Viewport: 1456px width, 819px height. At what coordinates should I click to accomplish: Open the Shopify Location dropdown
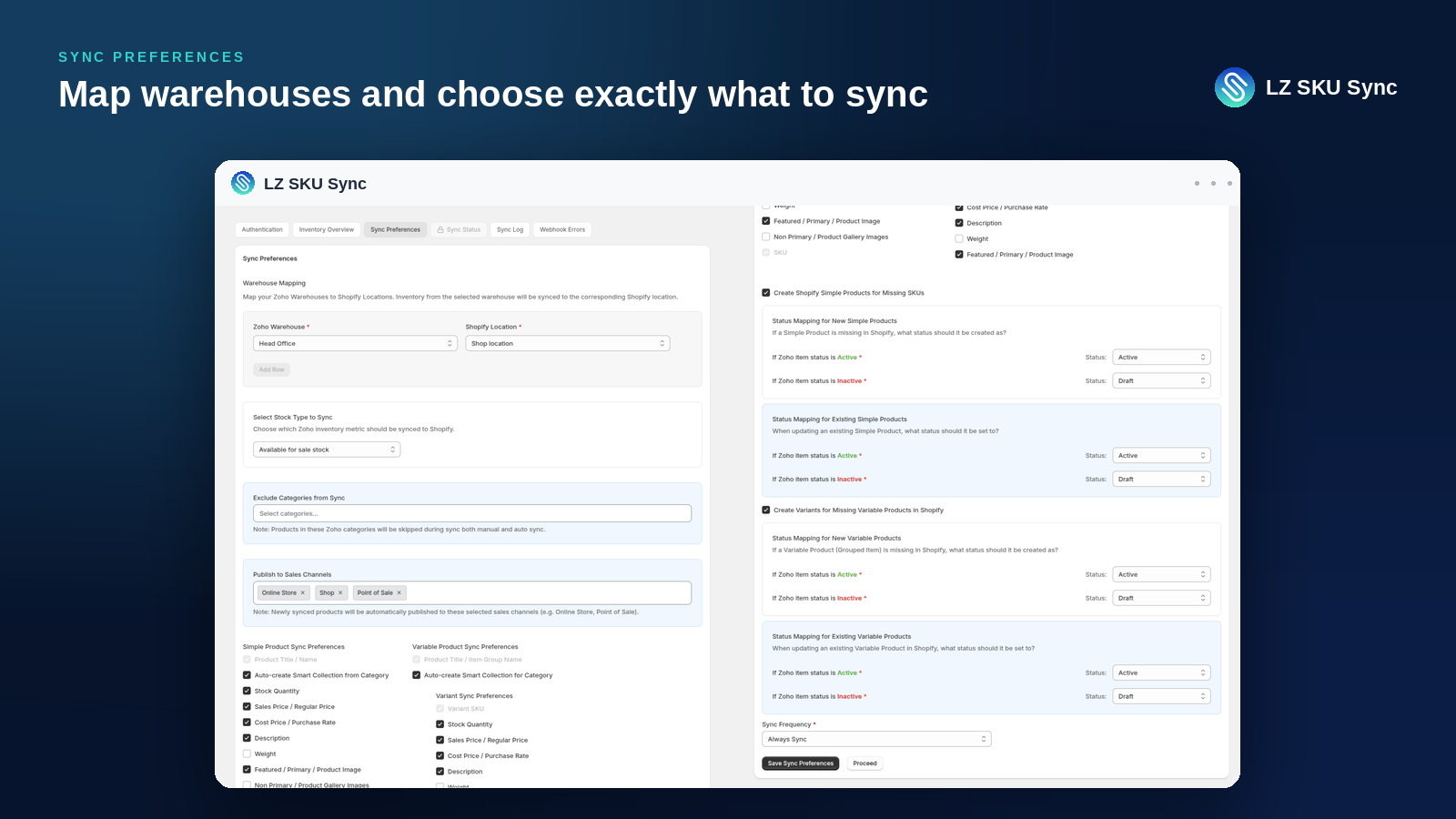click(x=568, y=343)
